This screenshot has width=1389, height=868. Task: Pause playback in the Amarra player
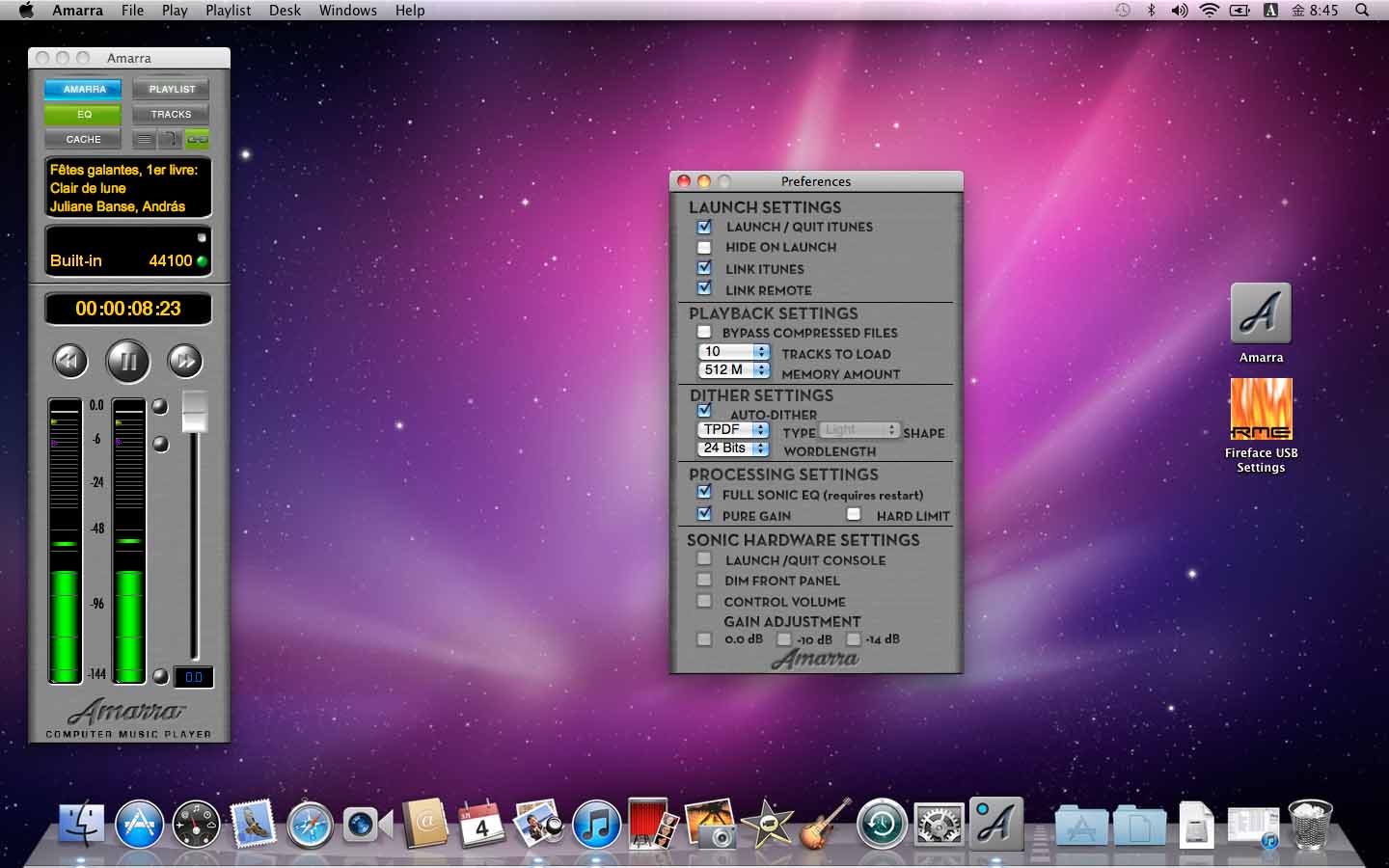[x=127, y=362]
